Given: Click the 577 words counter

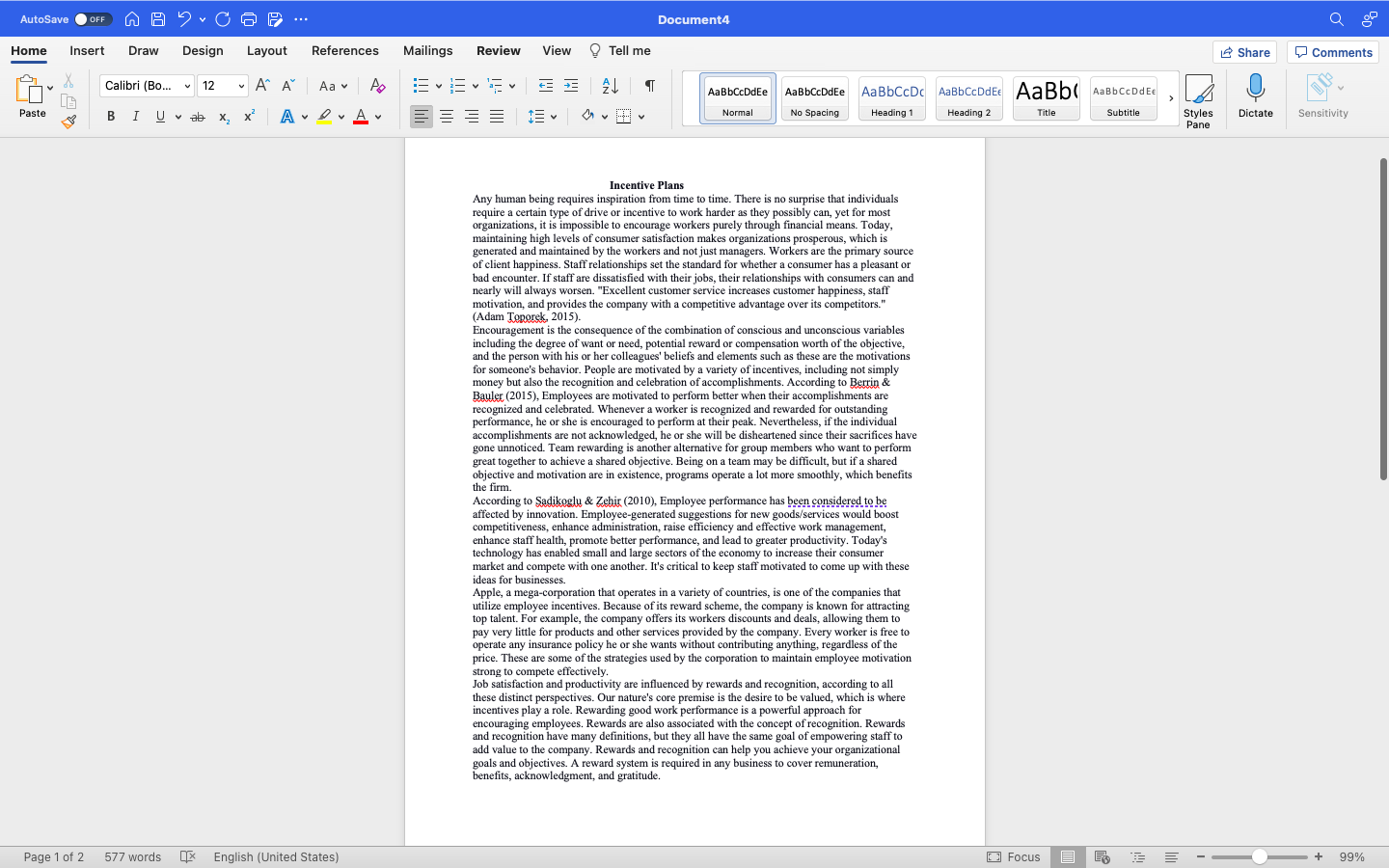Looking at the screenshot, I should pyautogui.click(x=132, y=856).
